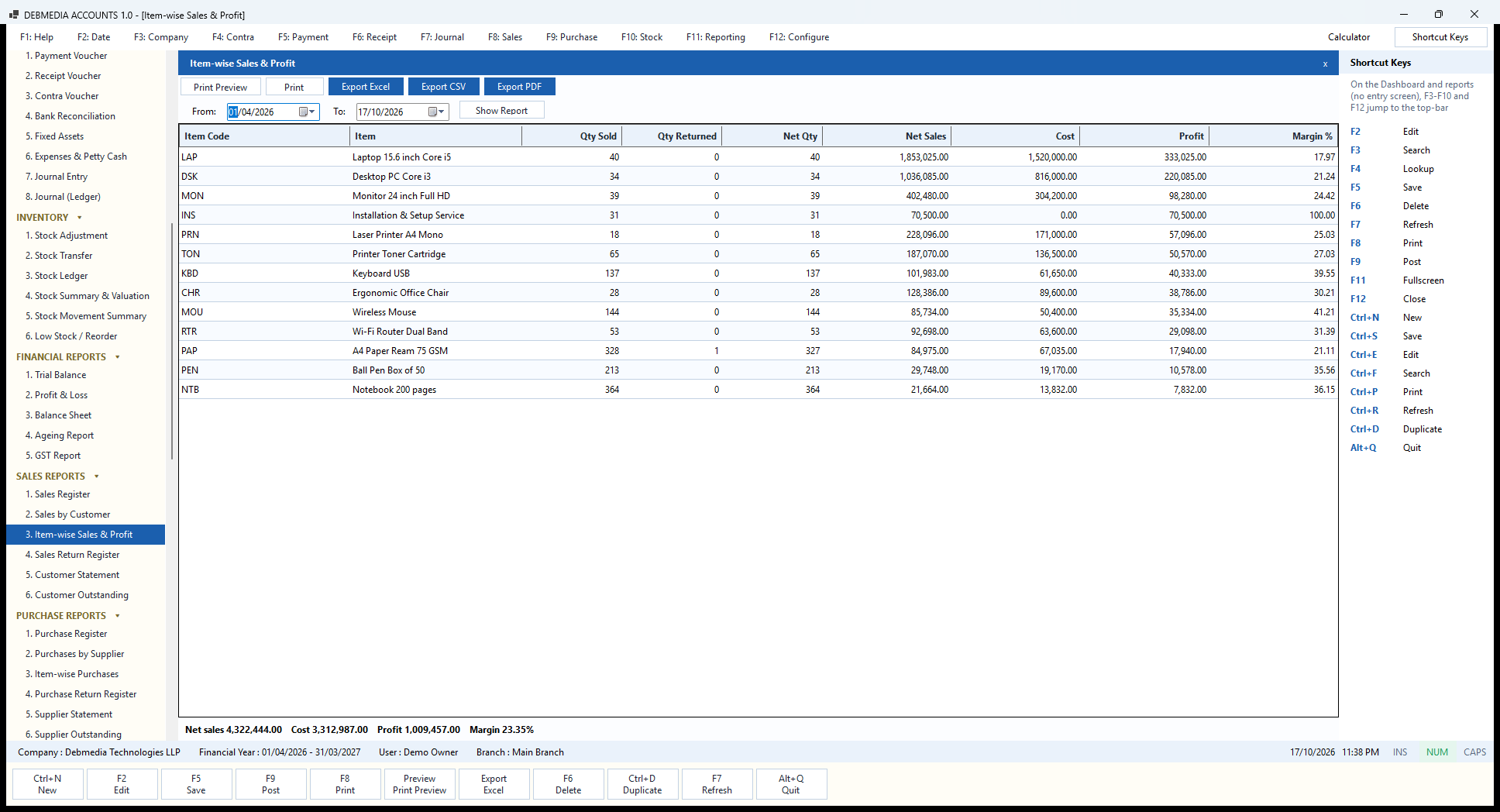1500x812 pixels.
Task: Export the report as CSV
Action: coord(443,87)
